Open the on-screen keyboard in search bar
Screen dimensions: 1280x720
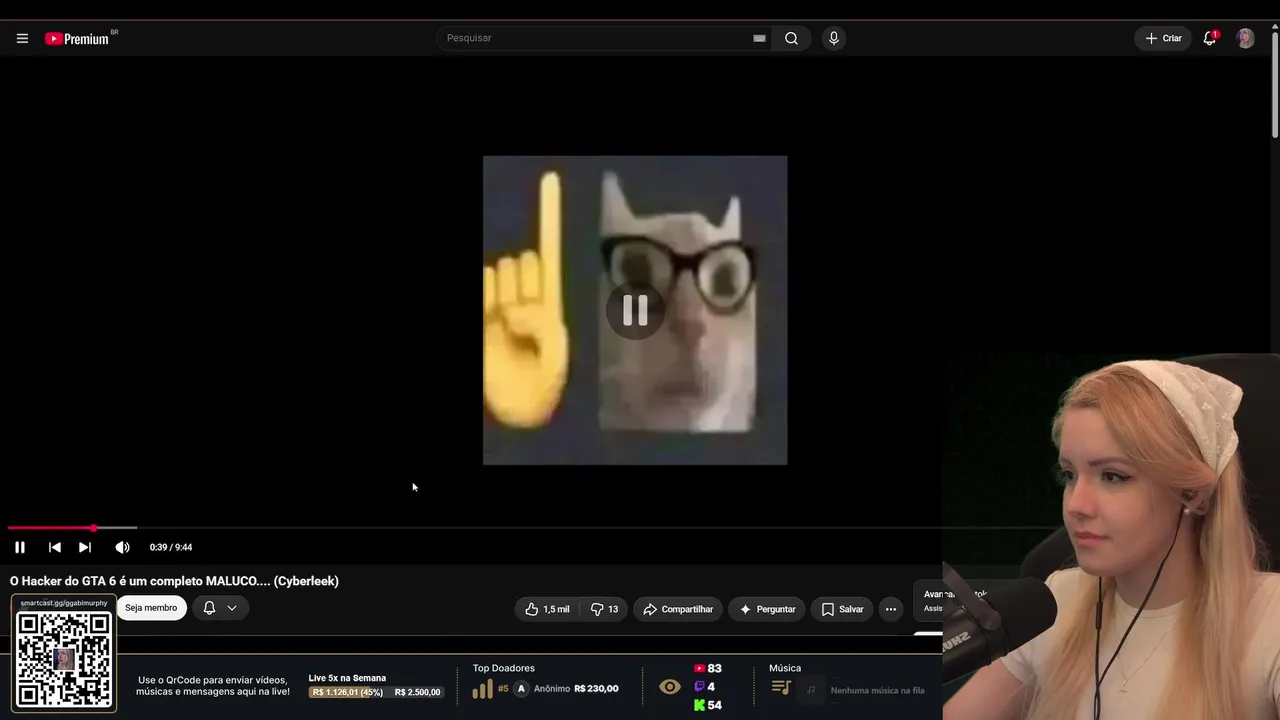[x=759, y=38]
